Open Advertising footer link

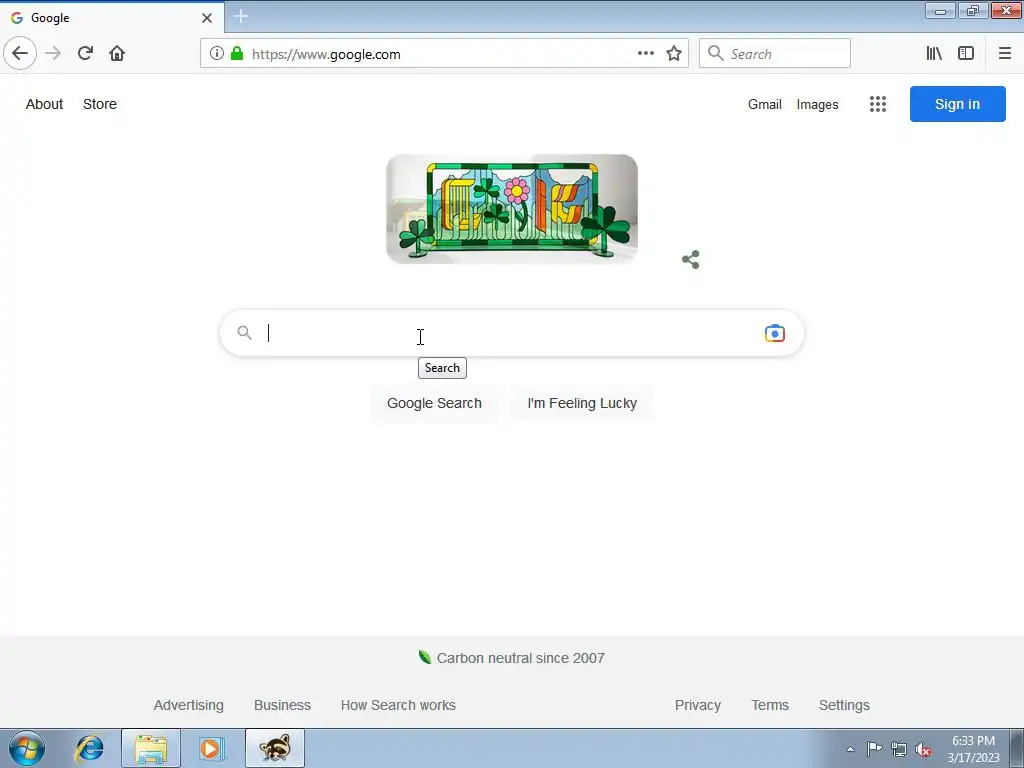(189, 705)
